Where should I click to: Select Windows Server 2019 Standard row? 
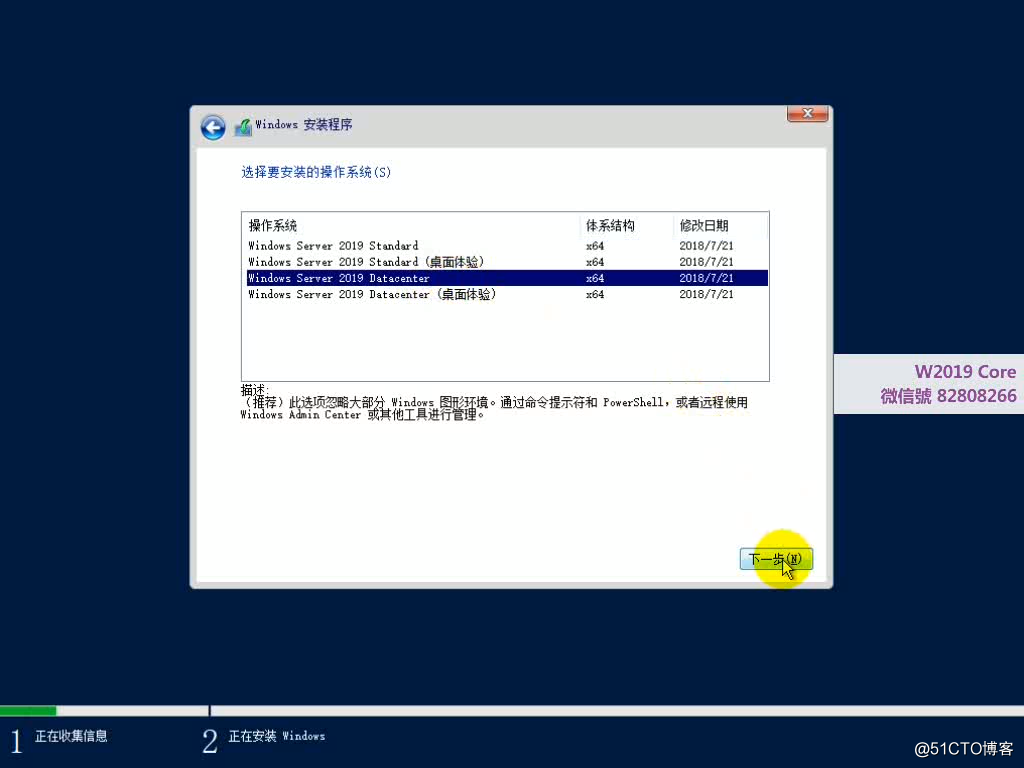pos(507,246)
